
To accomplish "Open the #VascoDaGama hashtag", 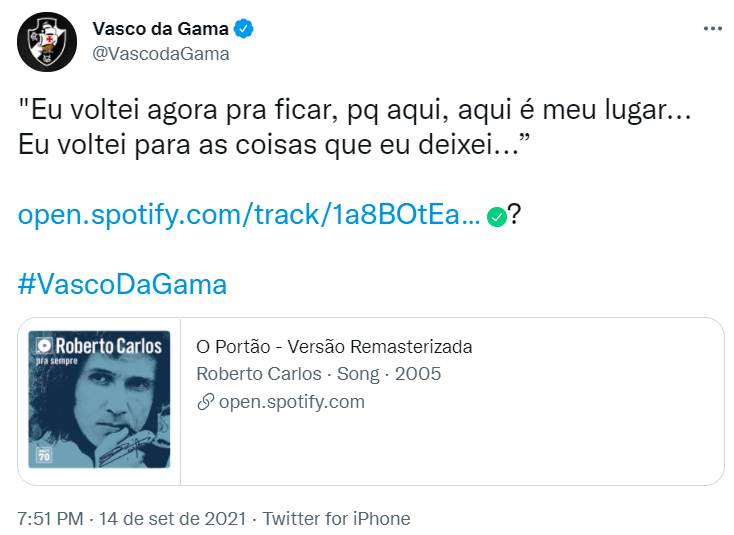I will coord(122,284).
